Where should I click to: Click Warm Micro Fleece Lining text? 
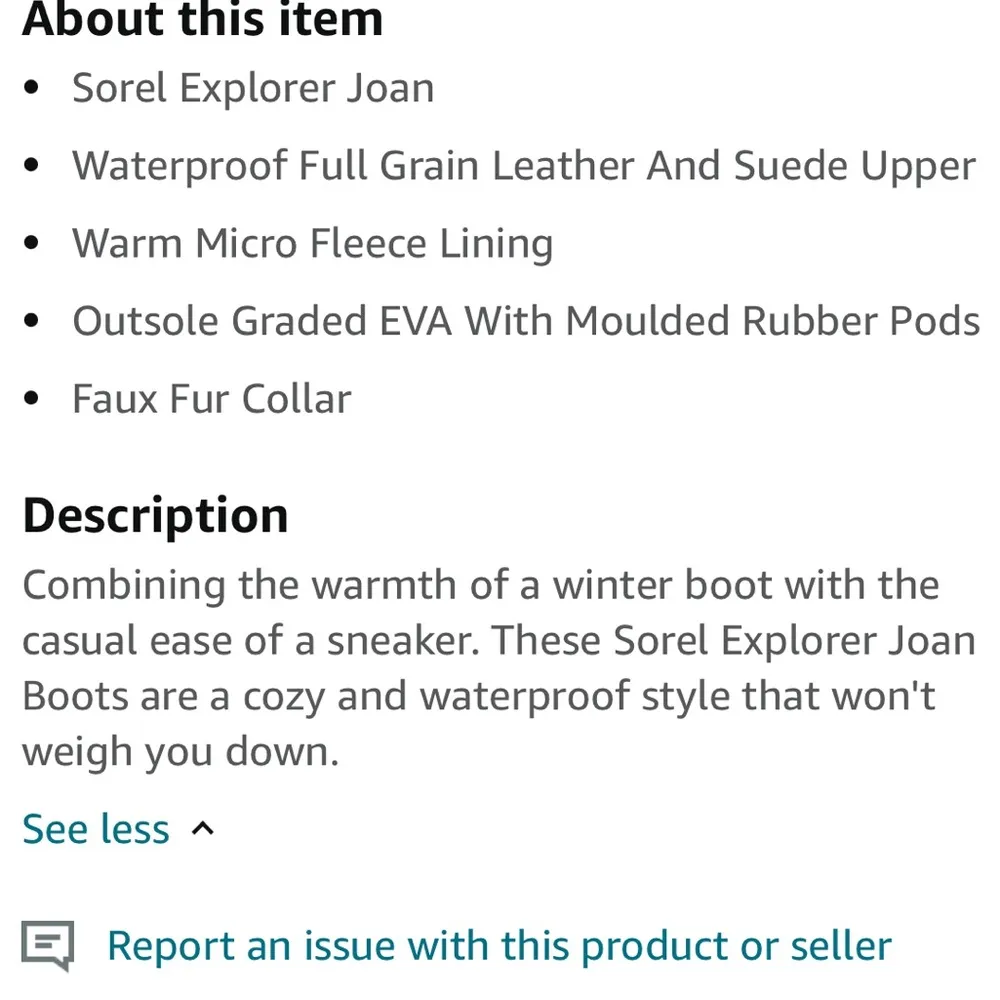tap(312, 244)
